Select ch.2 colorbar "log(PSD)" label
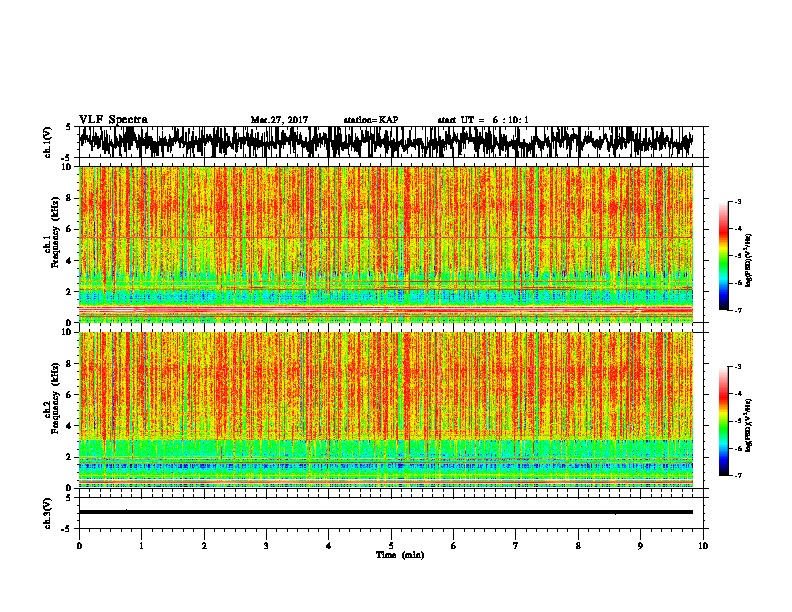 (x=748, y=425)
